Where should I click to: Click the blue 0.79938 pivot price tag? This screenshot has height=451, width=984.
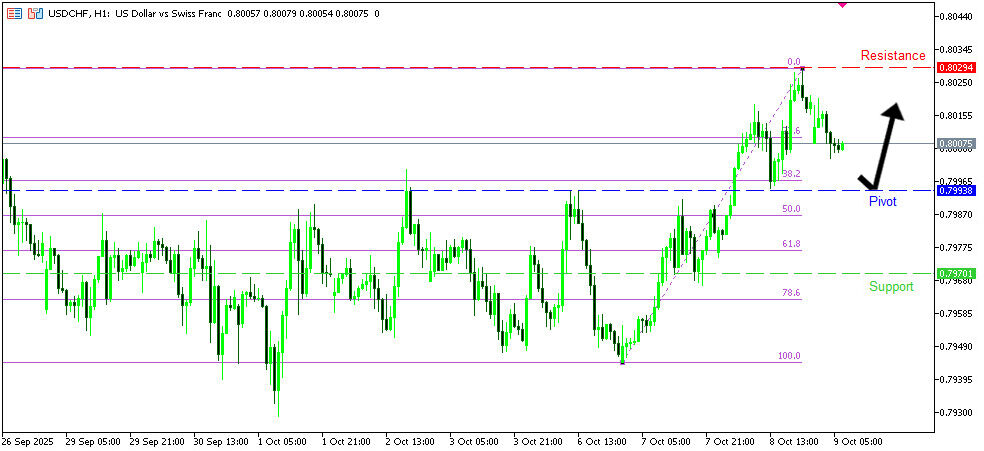pyautogui.click(x=957, y=190)
